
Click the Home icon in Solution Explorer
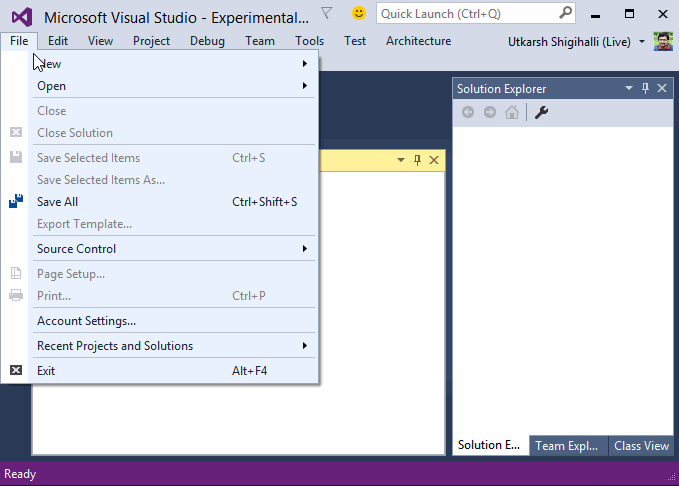point(511,112)
